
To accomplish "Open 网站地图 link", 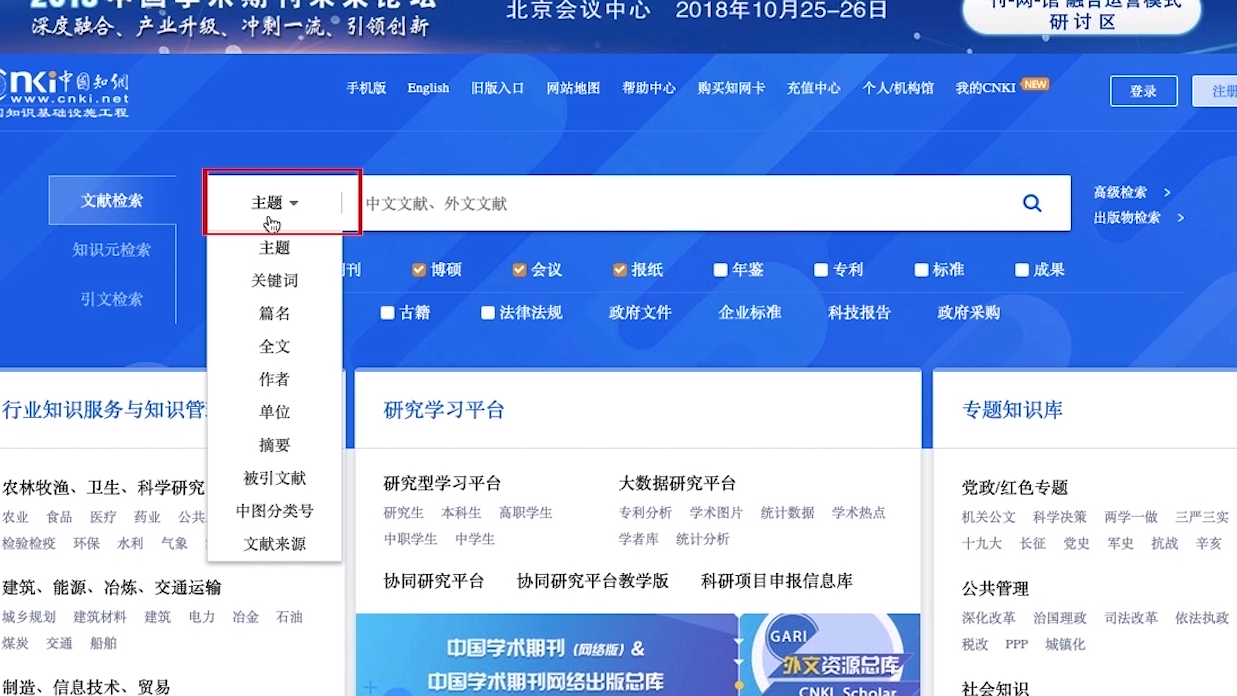I will tap(573, 88).
